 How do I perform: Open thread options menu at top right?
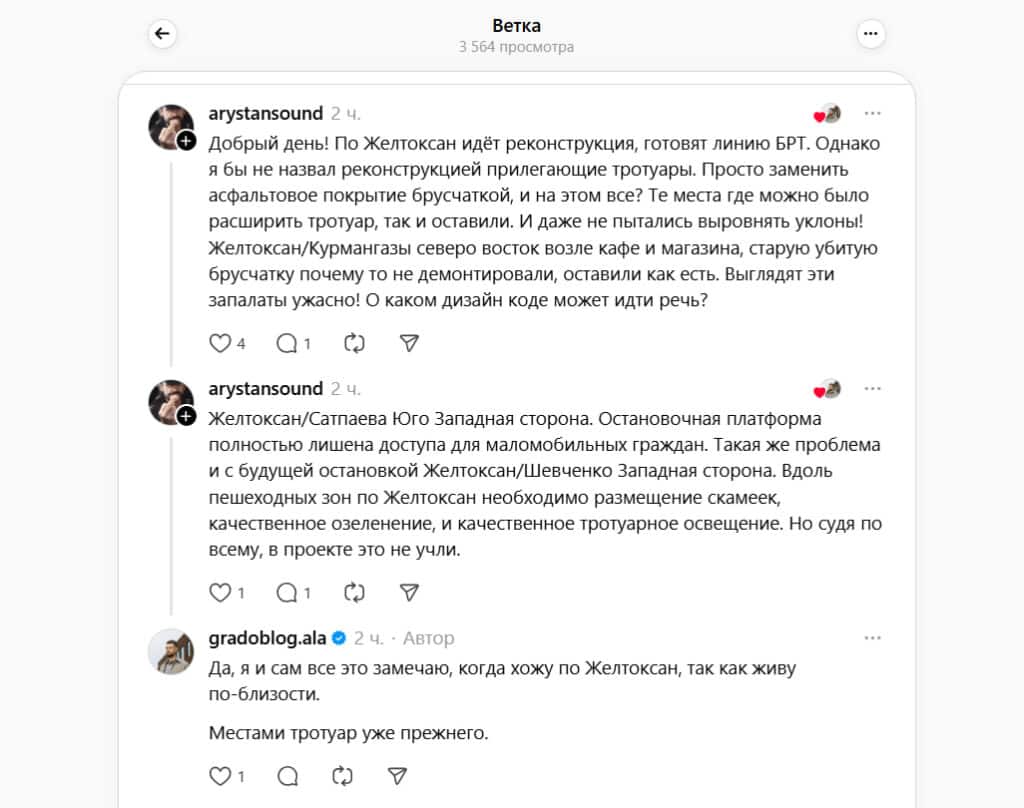[871, 33]
